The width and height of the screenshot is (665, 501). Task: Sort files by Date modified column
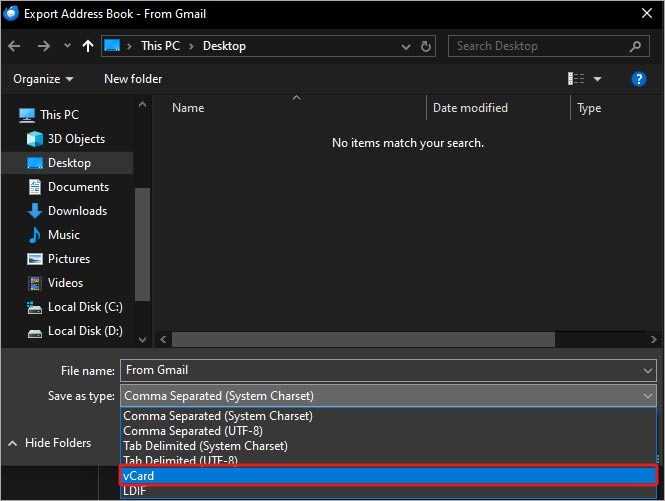pyautogui.click(x=470, y=108)
